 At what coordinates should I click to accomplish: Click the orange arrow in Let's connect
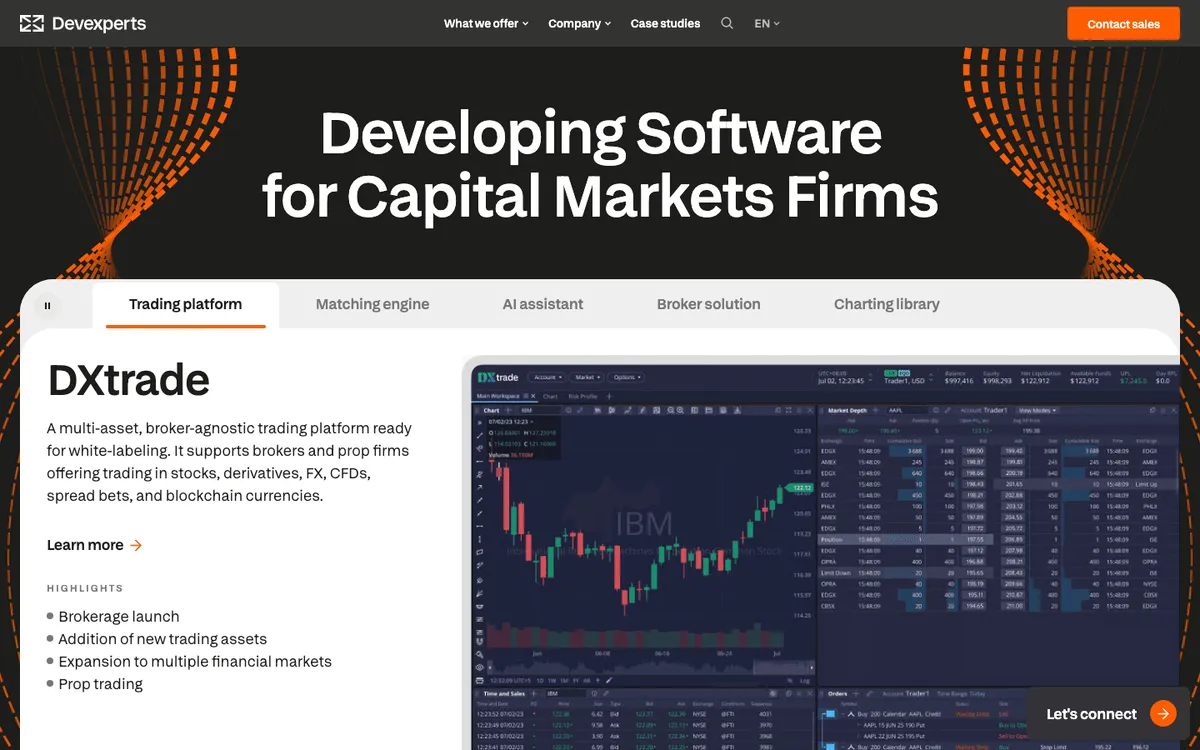click(1162, 714)
